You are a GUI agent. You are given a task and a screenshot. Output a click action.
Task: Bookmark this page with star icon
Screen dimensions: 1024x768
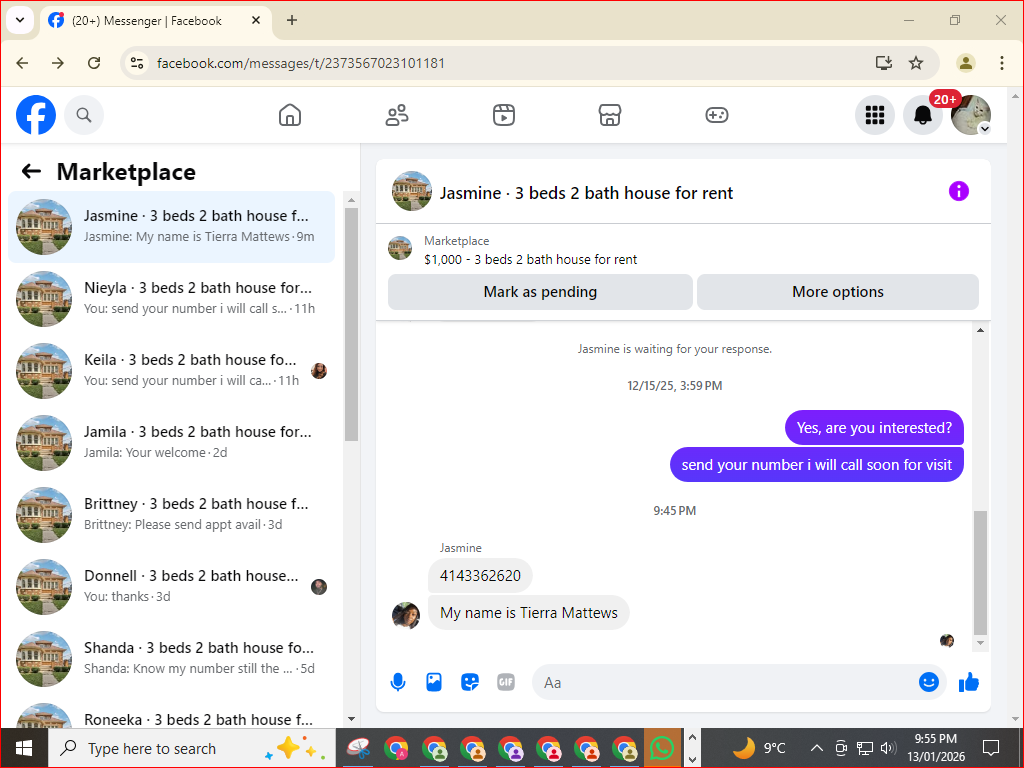tap(916, 63)
